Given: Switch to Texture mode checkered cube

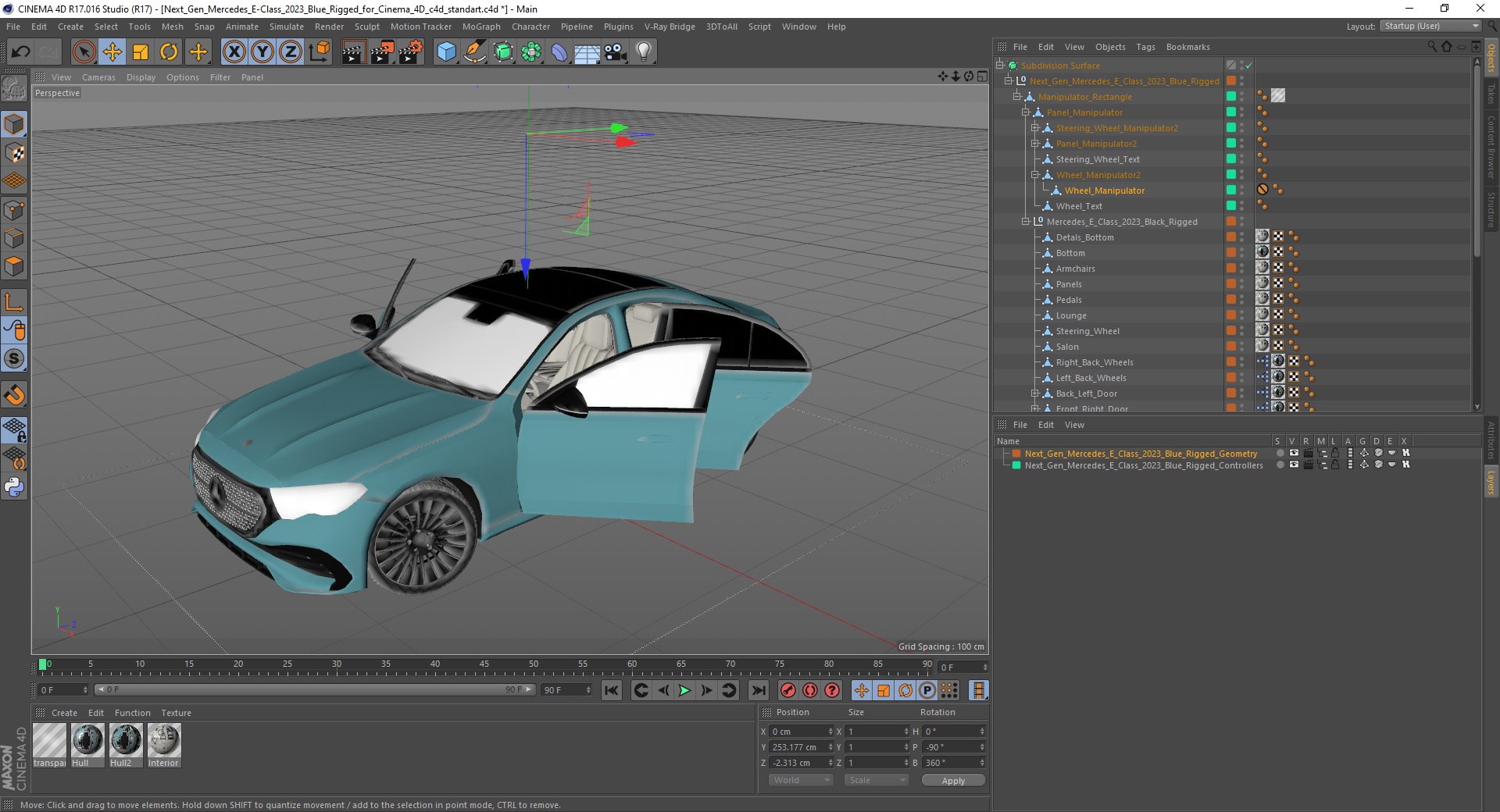Looking at the screenshot, I should 14,153.
